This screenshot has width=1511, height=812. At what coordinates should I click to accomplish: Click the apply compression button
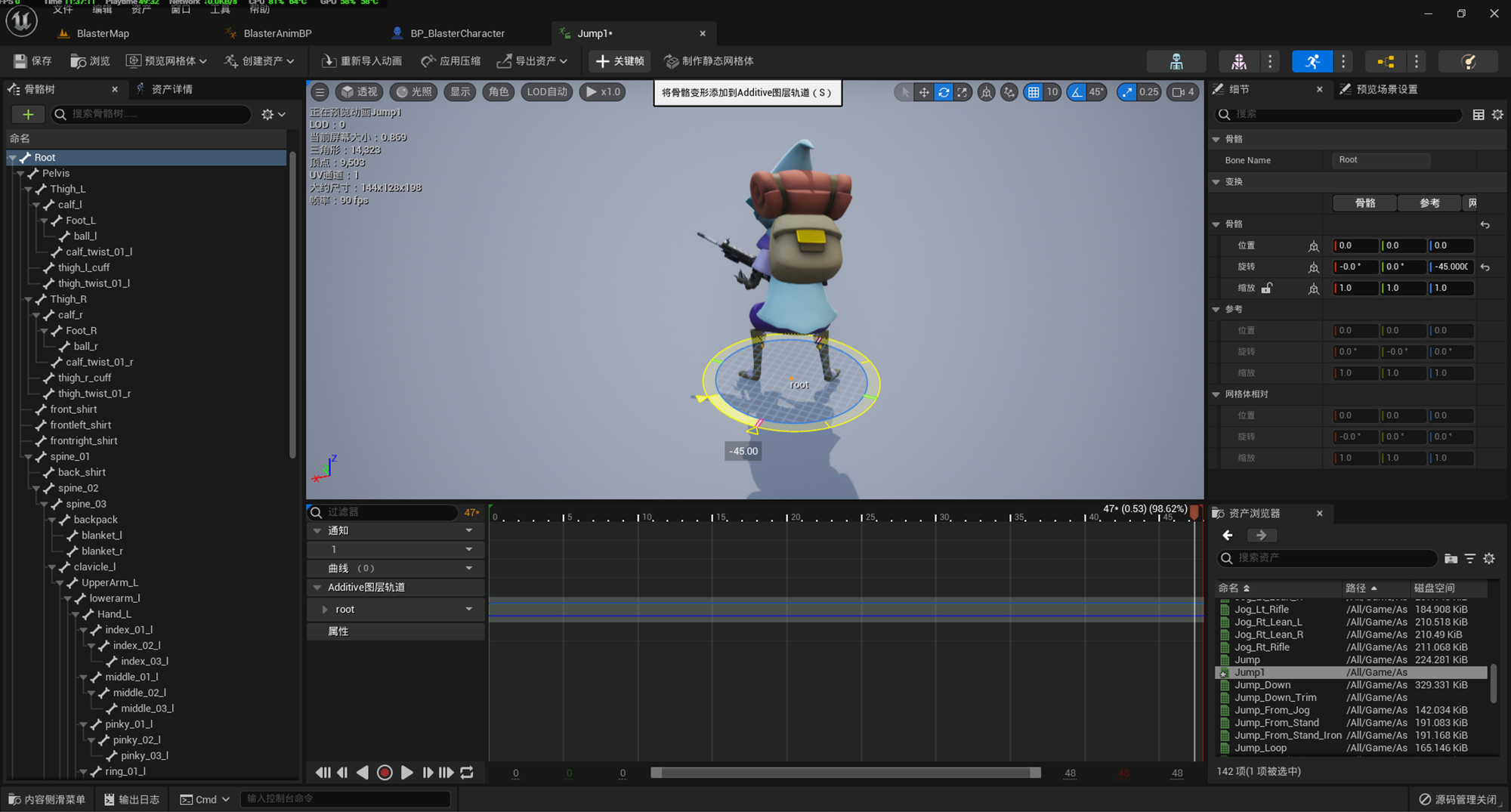click(x=451, y=61)
